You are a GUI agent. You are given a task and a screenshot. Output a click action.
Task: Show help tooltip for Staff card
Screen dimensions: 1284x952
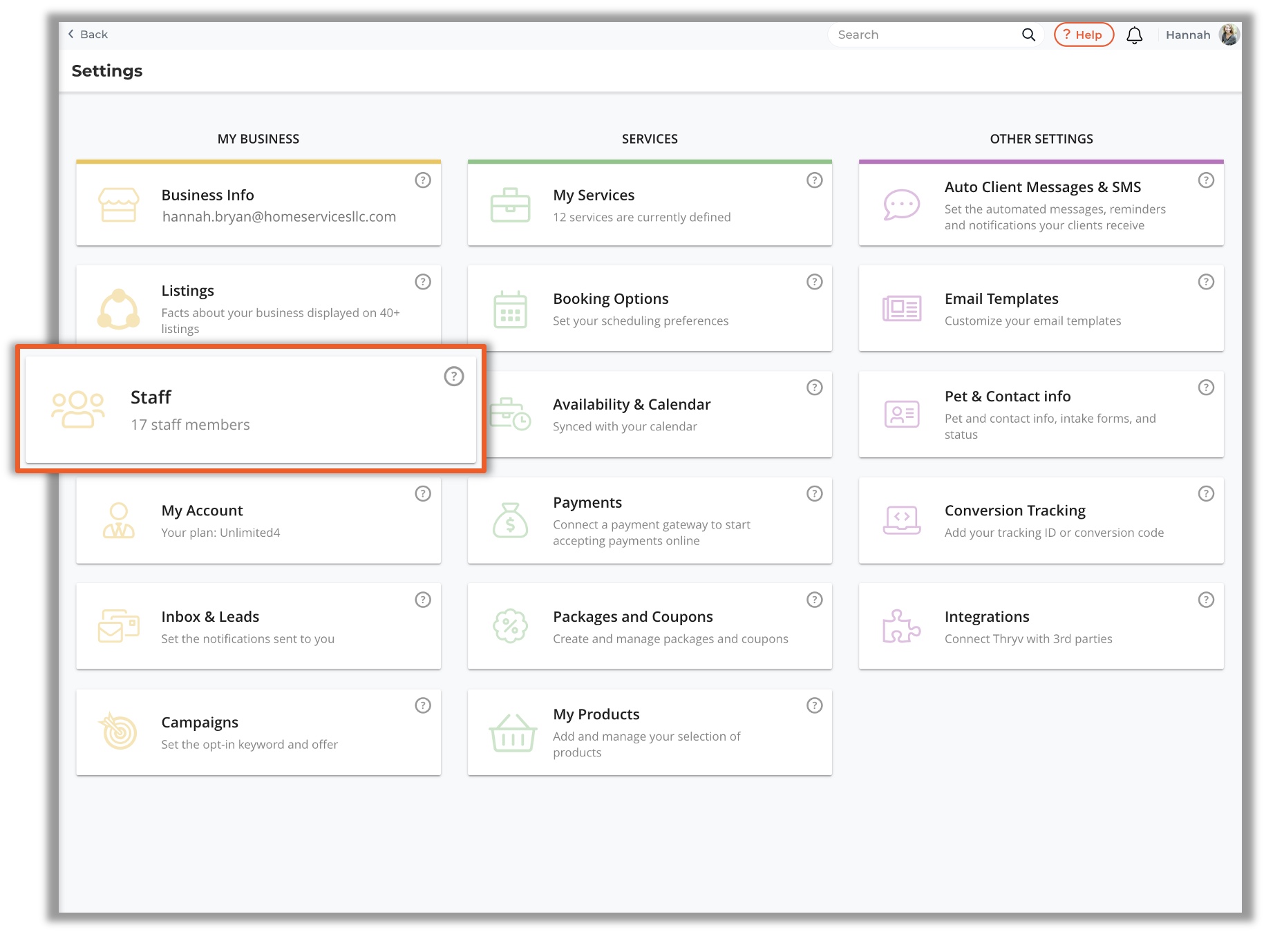[453, 377]
